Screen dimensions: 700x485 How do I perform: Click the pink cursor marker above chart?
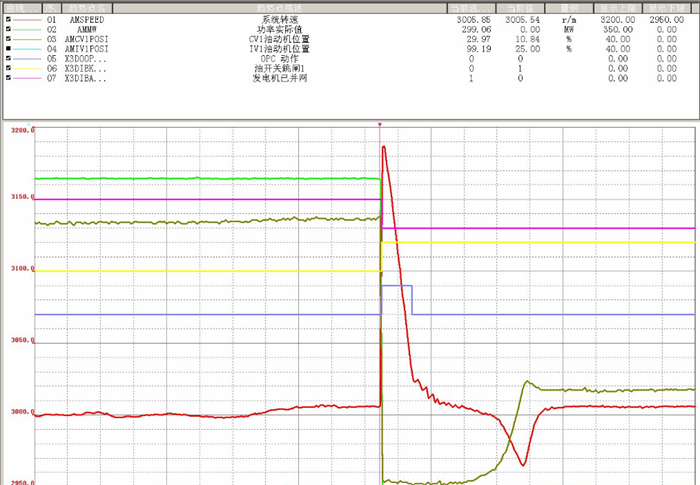point(381,124)
